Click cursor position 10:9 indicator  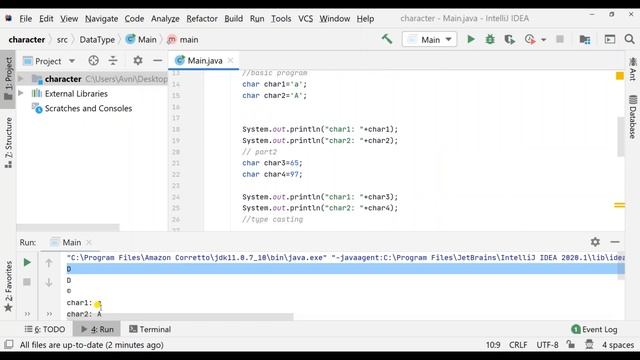coord(493,344)
